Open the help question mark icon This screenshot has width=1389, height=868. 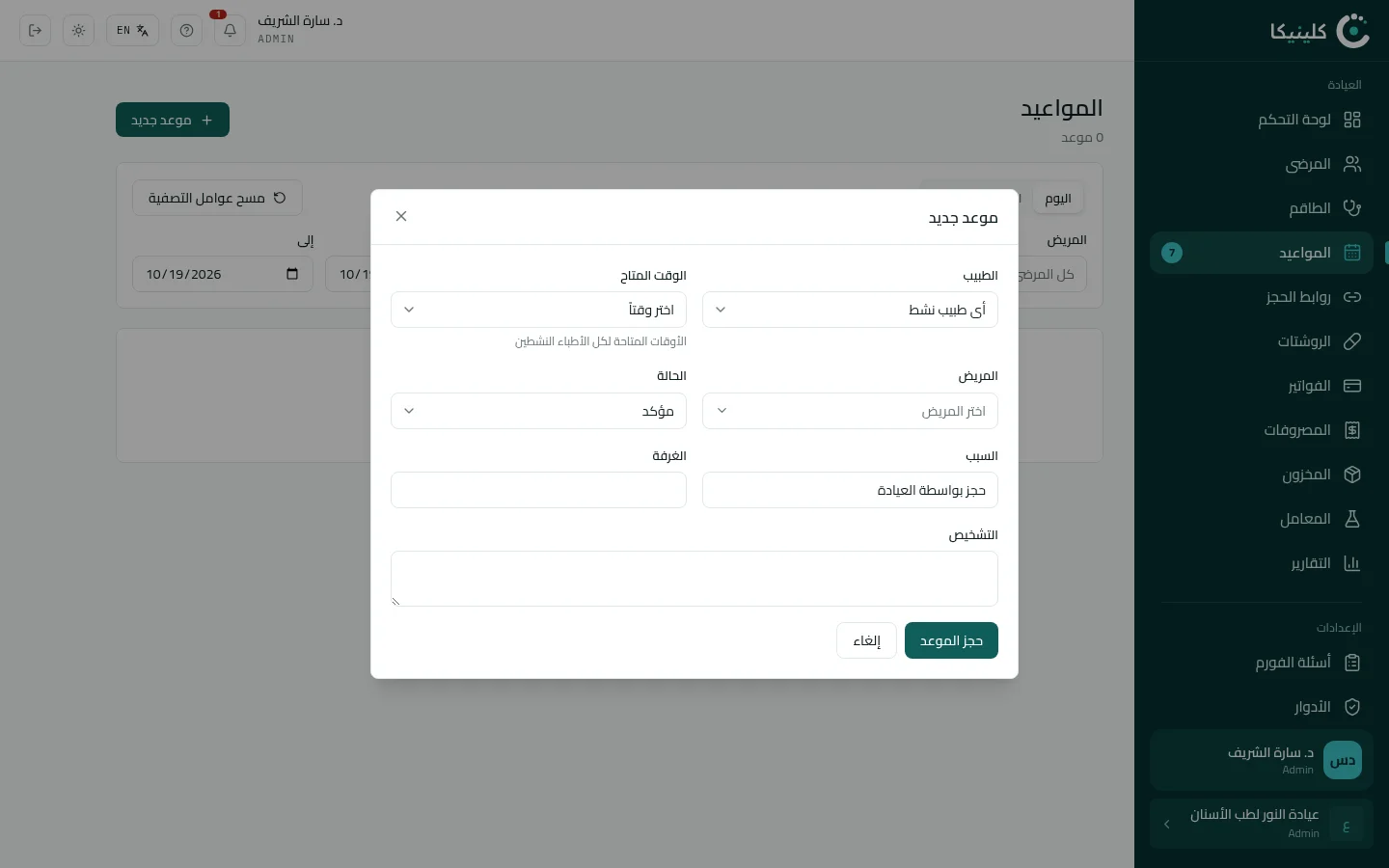pos(186,31)
